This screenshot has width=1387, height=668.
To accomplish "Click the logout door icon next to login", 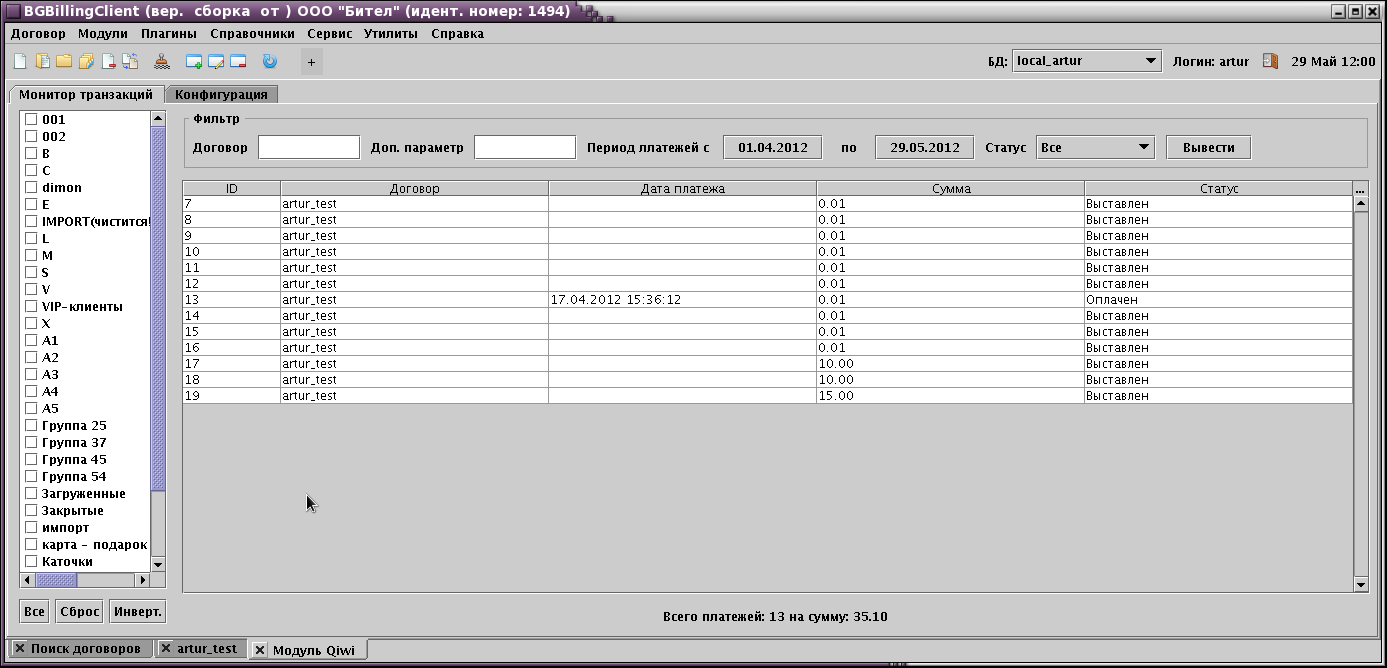I will (x=1270, y=61).
